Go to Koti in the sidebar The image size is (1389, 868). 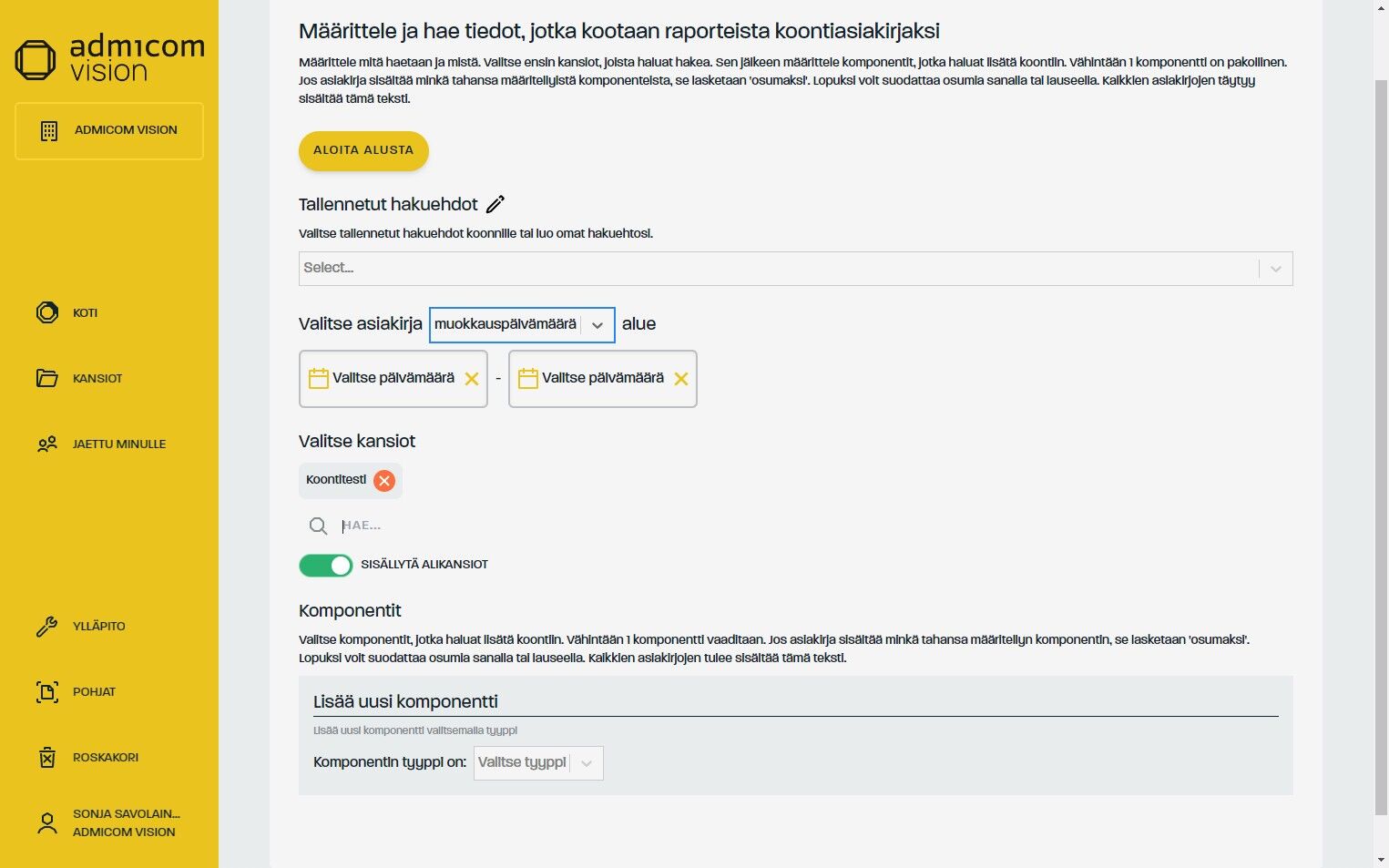pyautogui.click(x=85, y=312)
